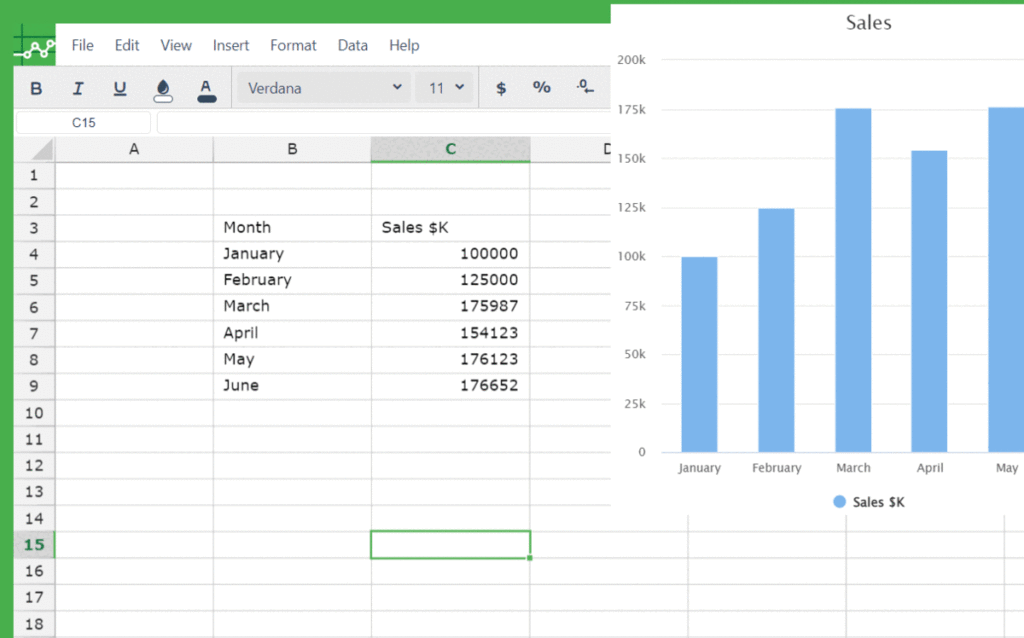Click the decrease decimal places icon
Screen dimensions: 1024x638
coord(585,88)
